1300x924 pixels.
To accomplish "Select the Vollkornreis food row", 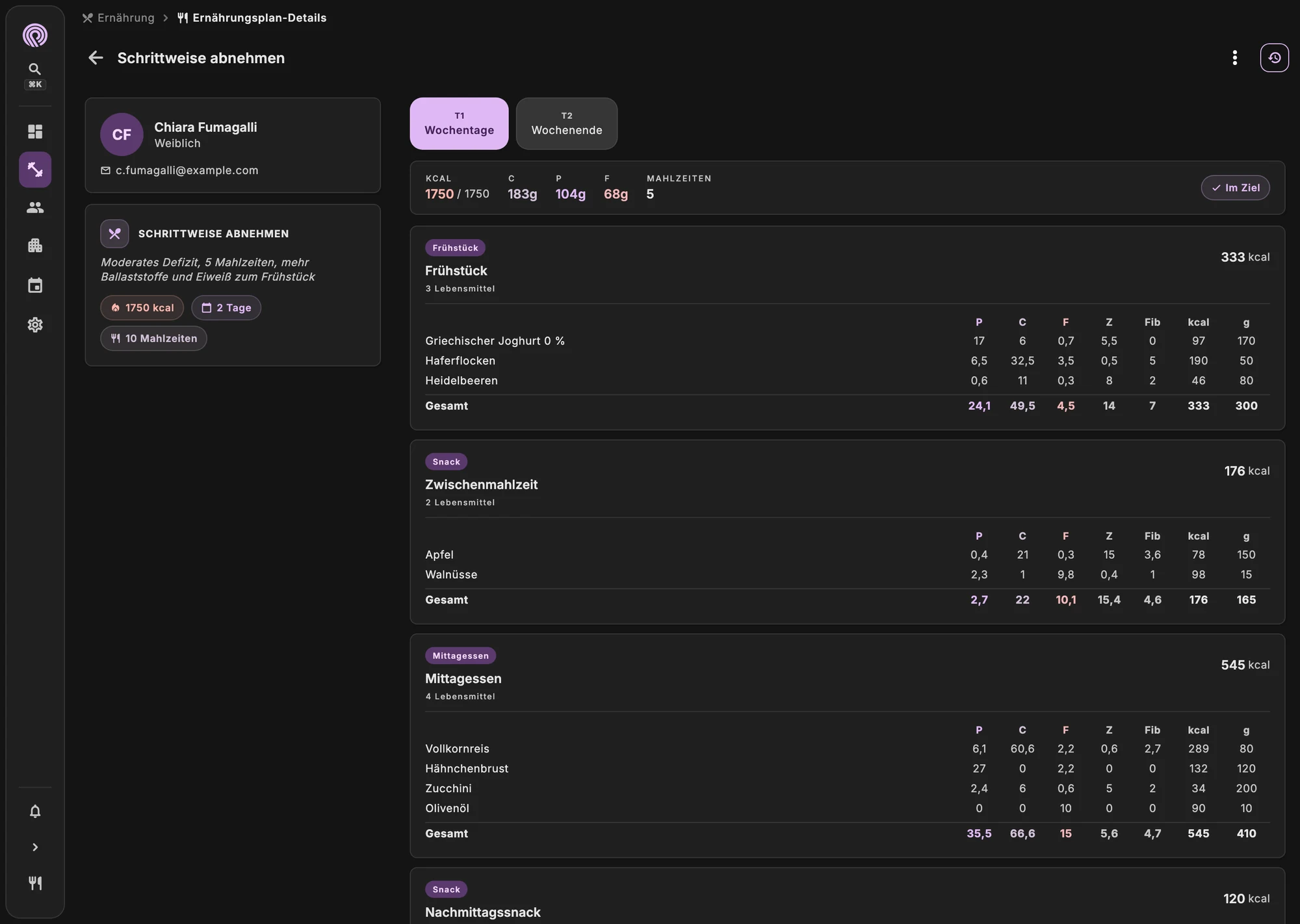I will point(848,749).
